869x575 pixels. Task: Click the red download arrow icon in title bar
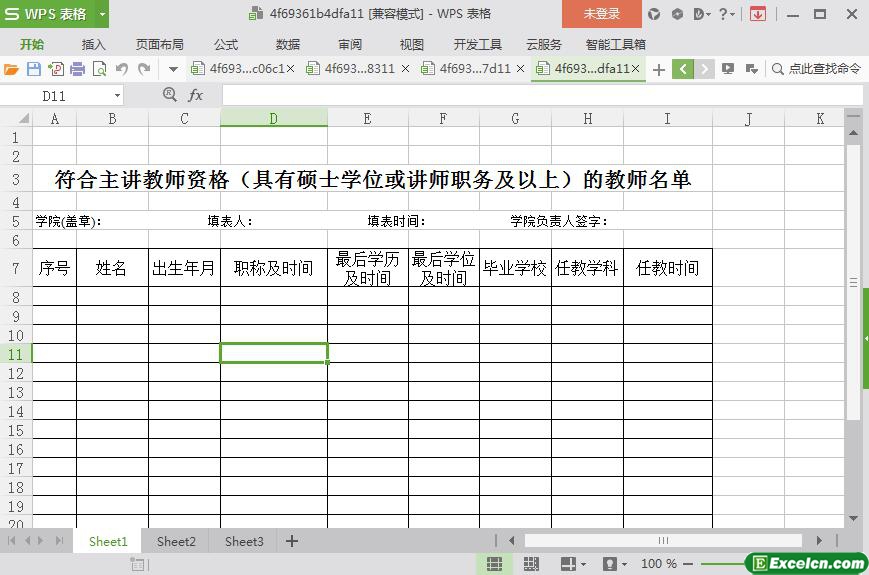coord(758,14)
